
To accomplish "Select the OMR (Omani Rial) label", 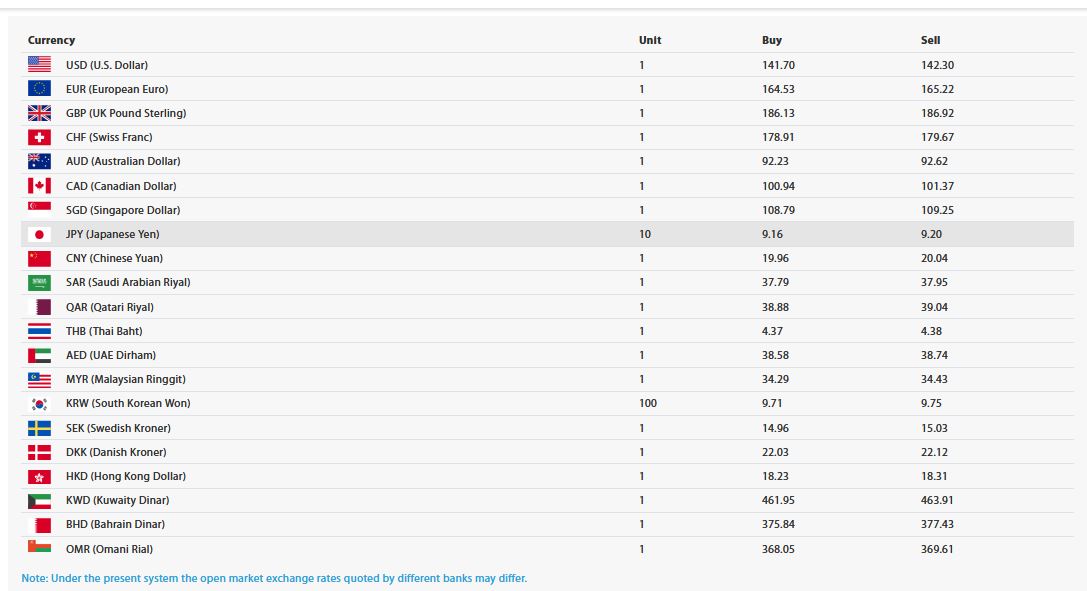I will click(109, 549).
